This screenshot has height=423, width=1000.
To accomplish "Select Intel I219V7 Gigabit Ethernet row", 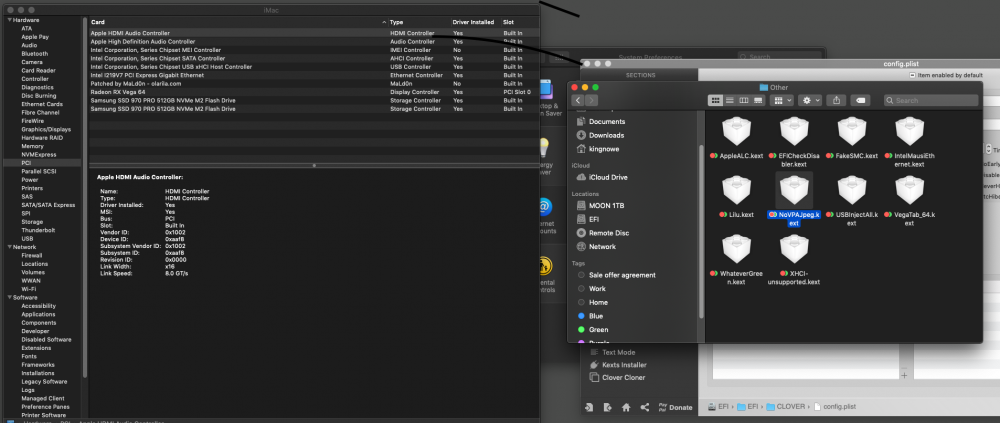I will coord(314,75).
